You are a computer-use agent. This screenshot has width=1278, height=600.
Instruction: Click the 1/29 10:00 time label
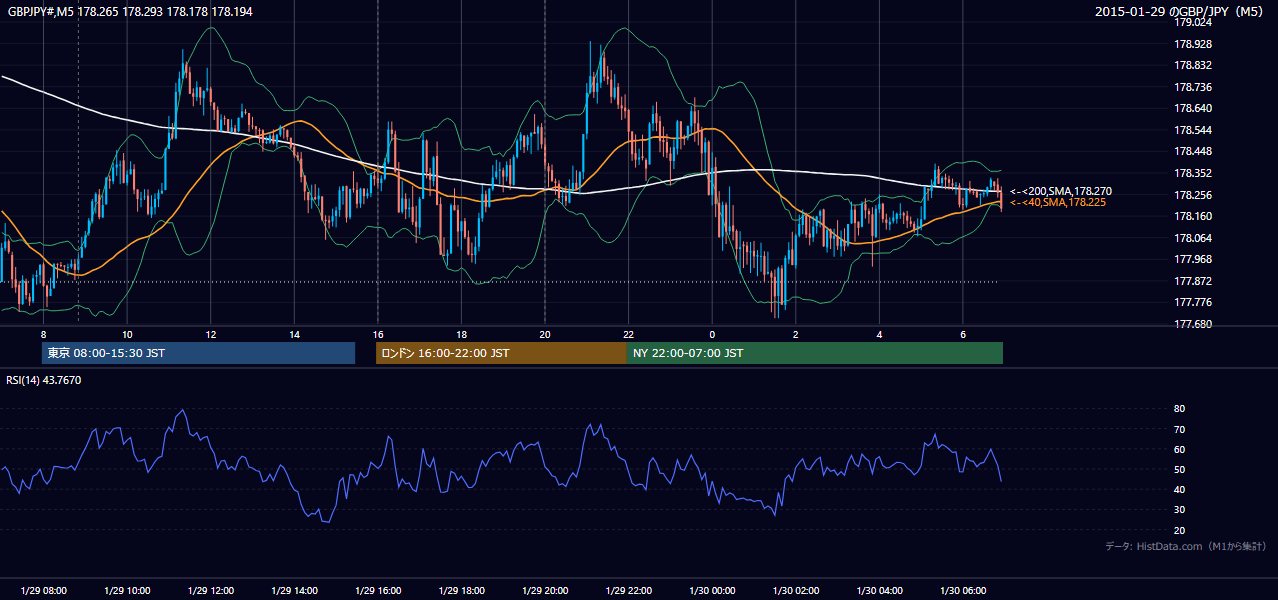127,591
